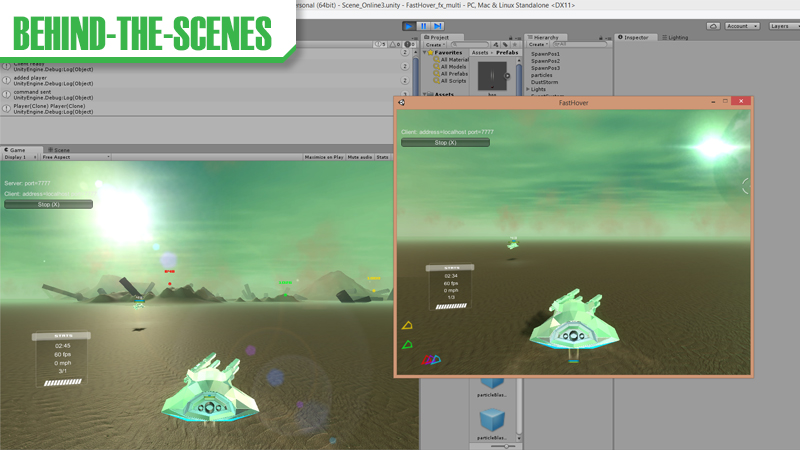Click the Step frame button
The height and width of the screenshot is (450, 800).
[x=437, y=25]
